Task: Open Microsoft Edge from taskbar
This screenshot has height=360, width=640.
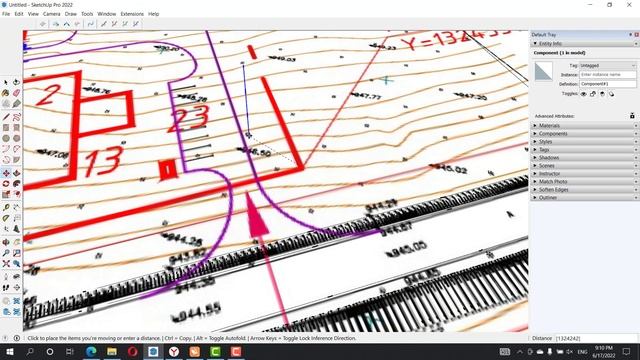Action: click(91, 351)
